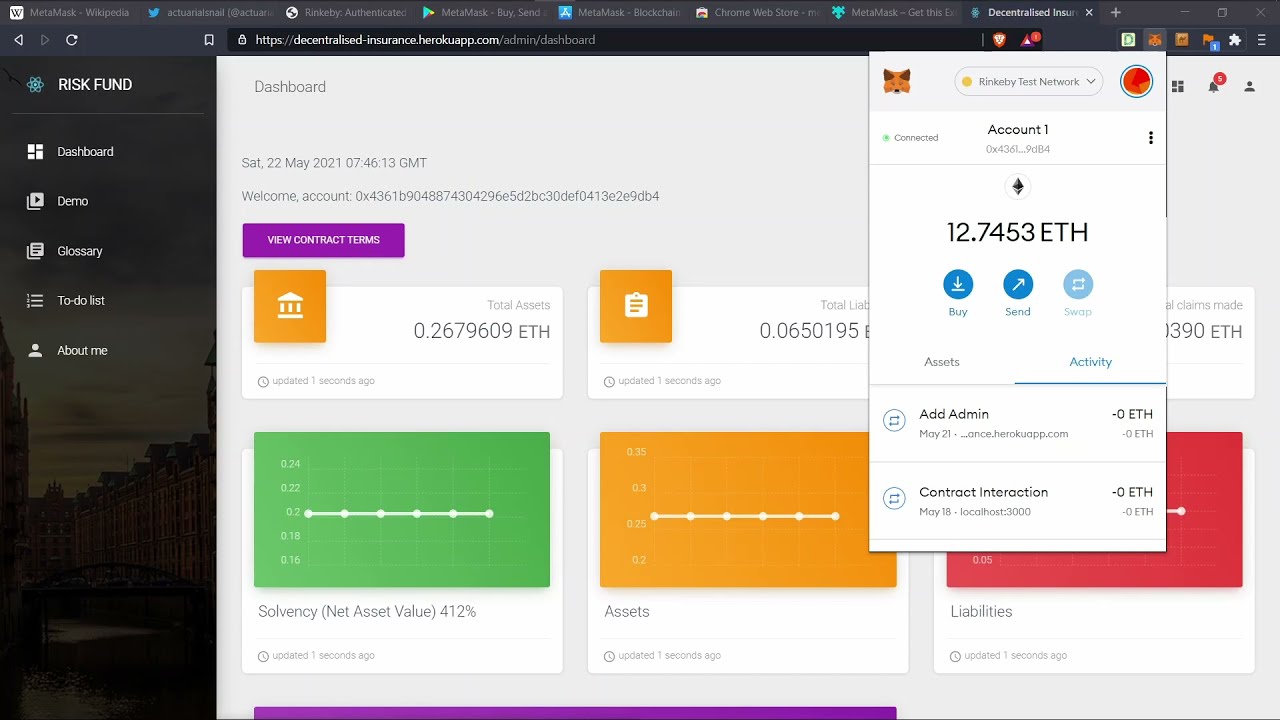Open the To-do list sidebar item

click(x=108, y=300)
